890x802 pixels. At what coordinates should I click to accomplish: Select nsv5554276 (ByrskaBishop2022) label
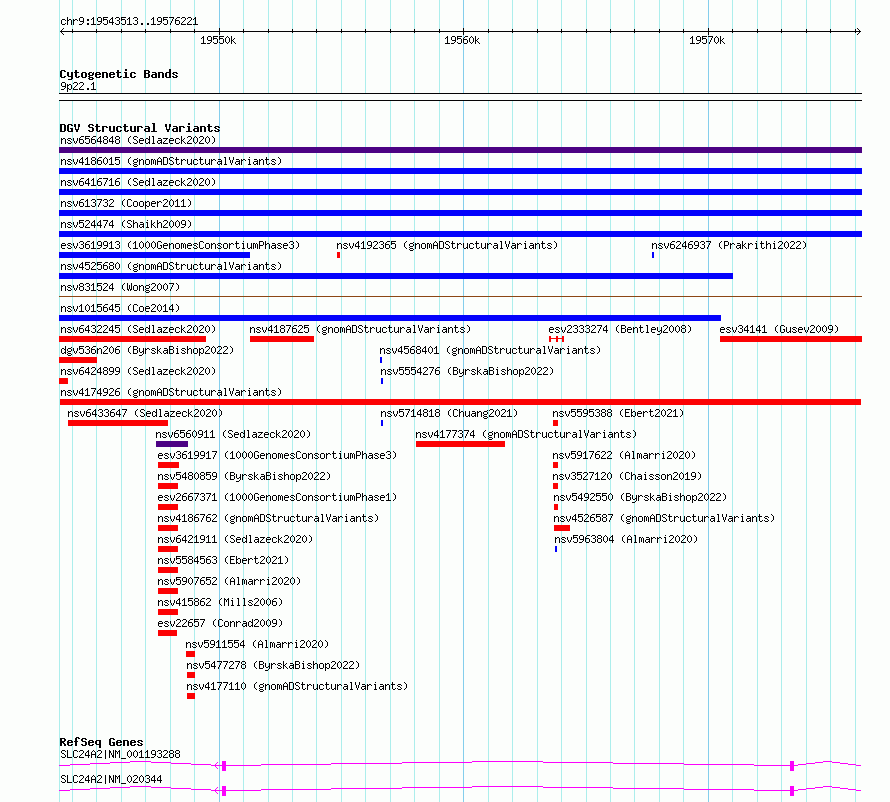point(467,371)
